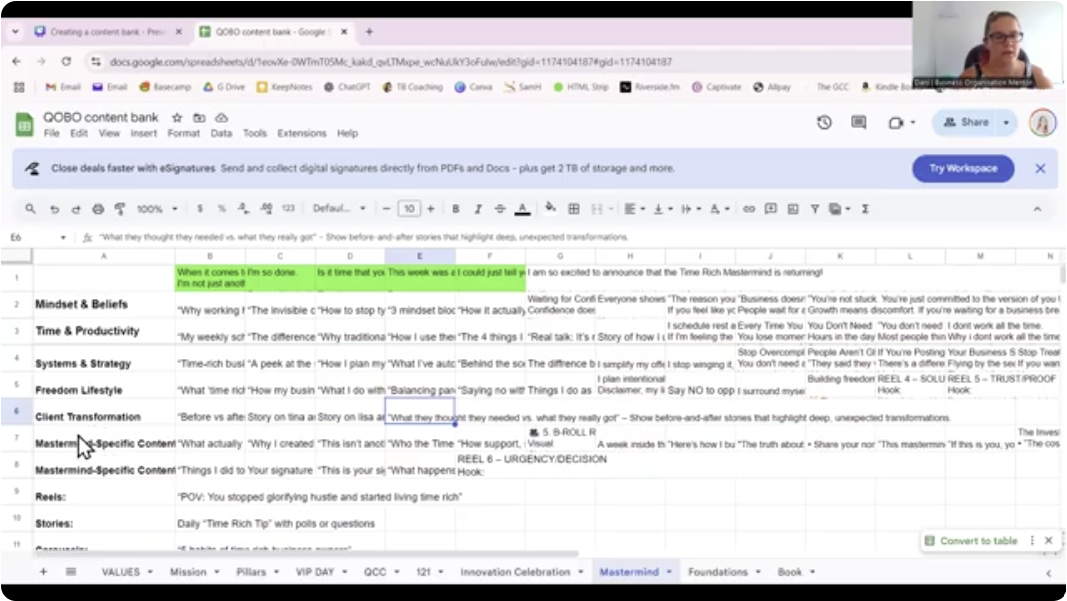
Task: Open the text color swatch picker
Action: tap(521, 208)
